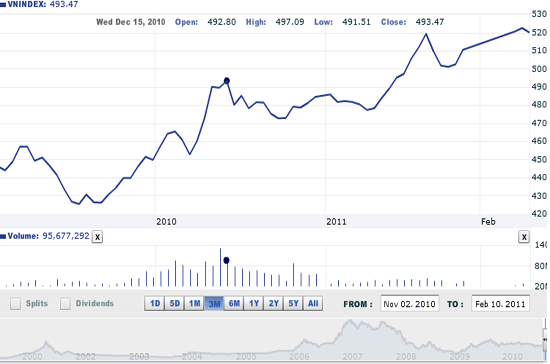The width and height of the screenshot is (550, 364).
Task: Select the 1M time range
Action: click(194, 303)
